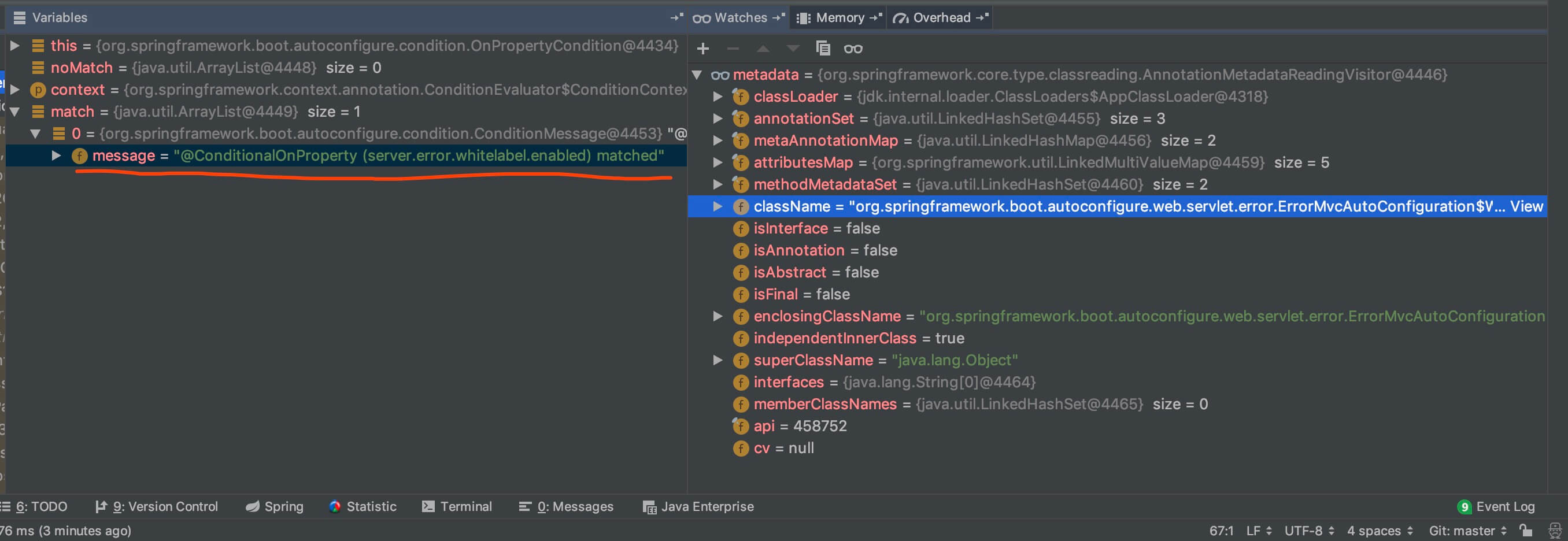
Task: Toggle the Terminal tool window
Action: tap(457, 507)
